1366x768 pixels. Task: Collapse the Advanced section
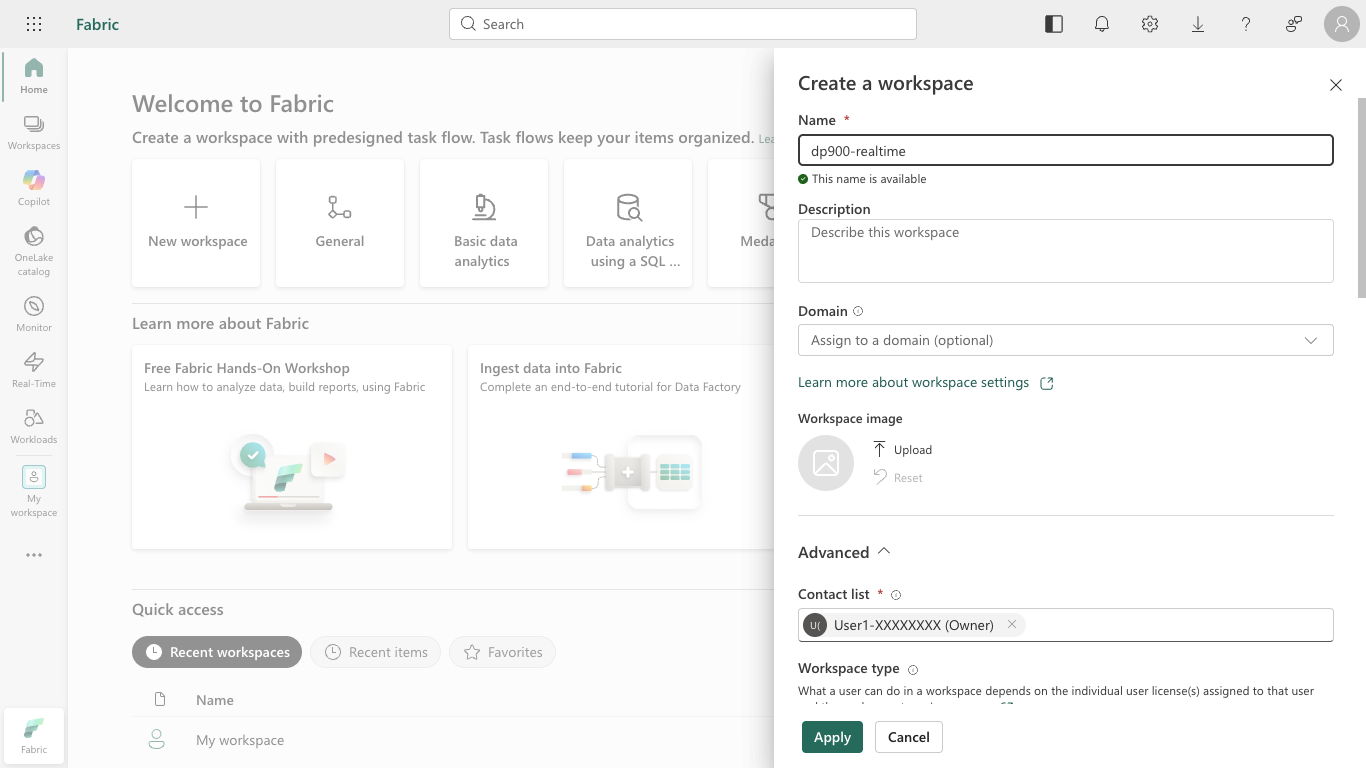point(844,552)
